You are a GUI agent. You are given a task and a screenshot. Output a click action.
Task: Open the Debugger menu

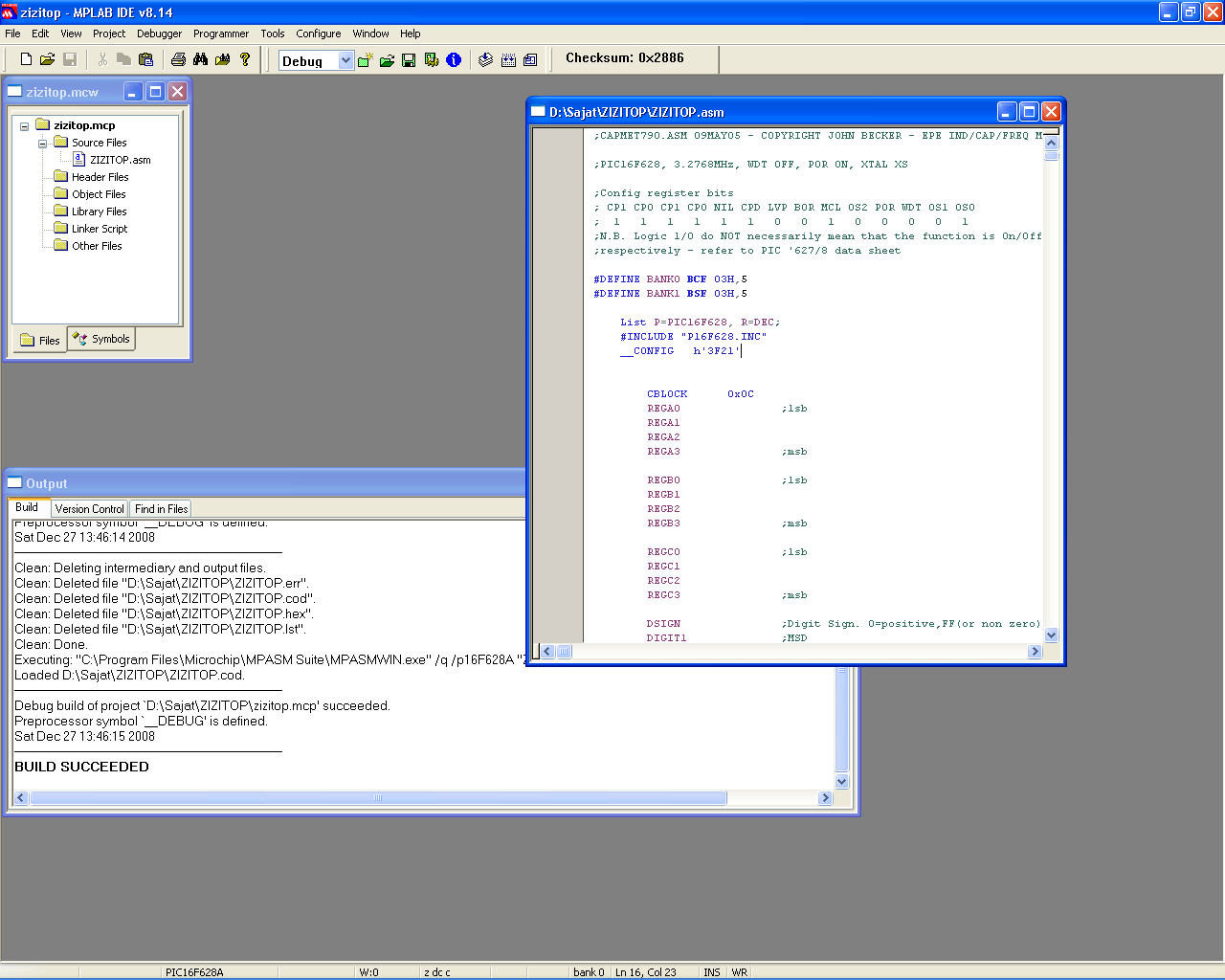tap(159, 33)
